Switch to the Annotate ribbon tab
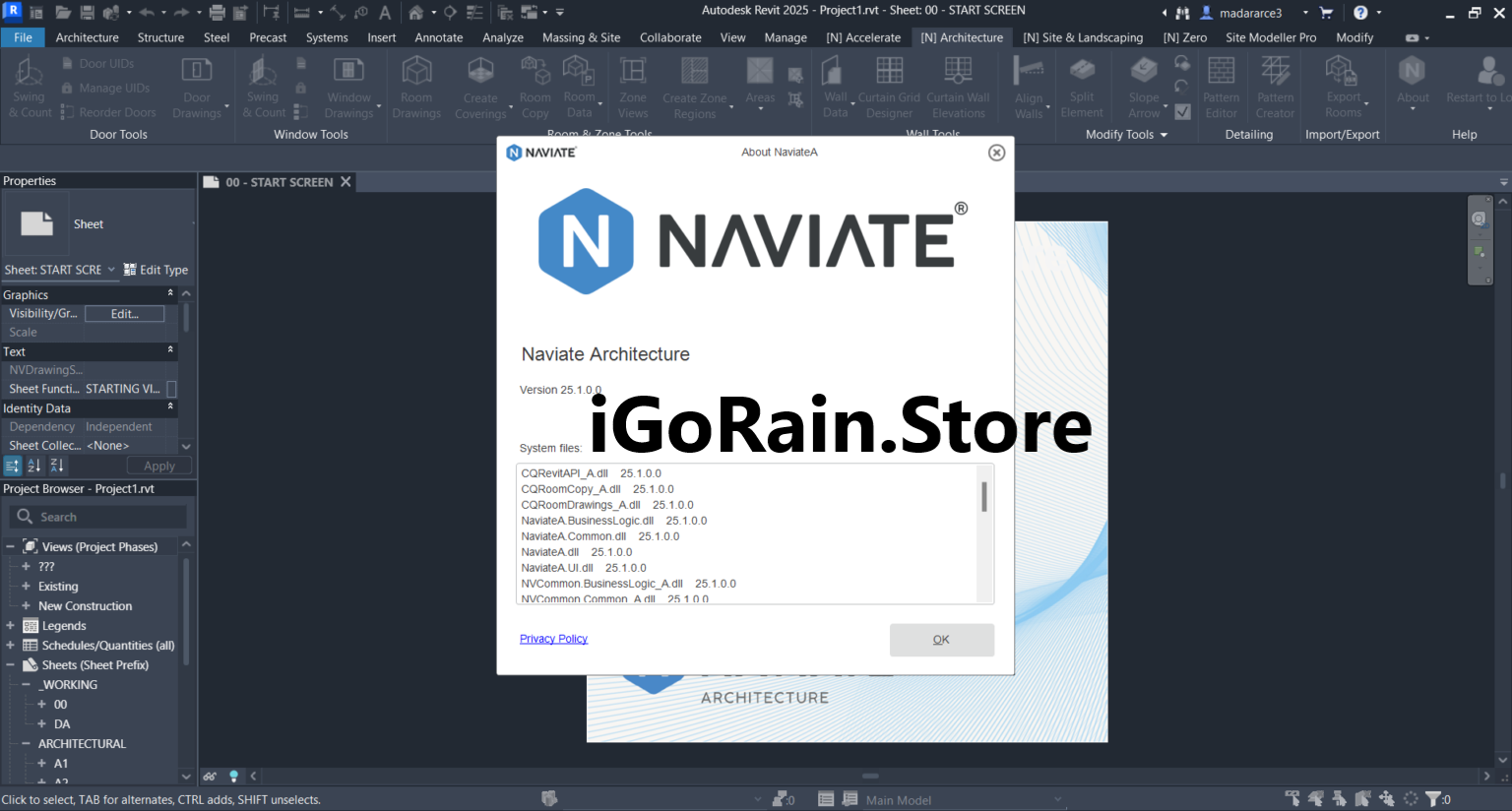The image size is (1512, 811). point(439,37)
